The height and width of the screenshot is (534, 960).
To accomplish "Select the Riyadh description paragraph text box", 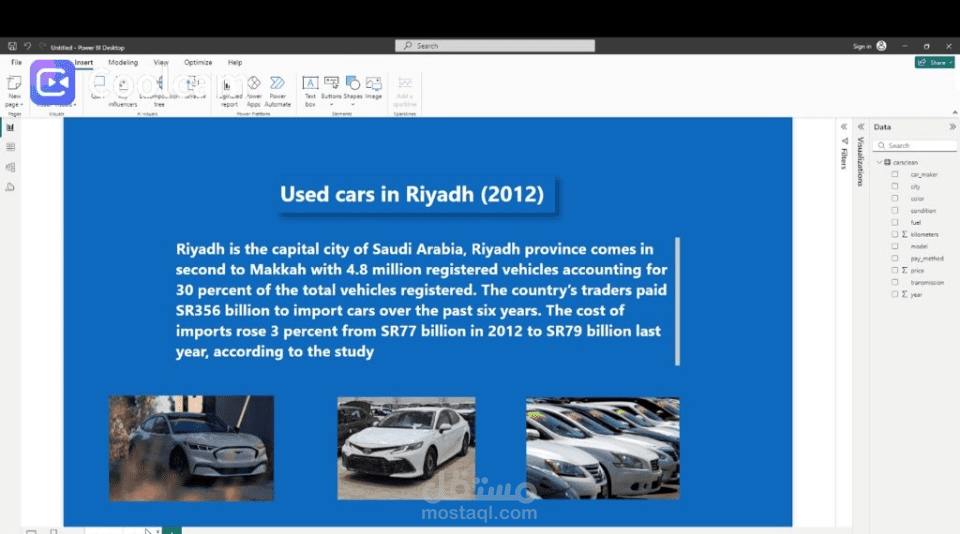I will coord(422,300).
